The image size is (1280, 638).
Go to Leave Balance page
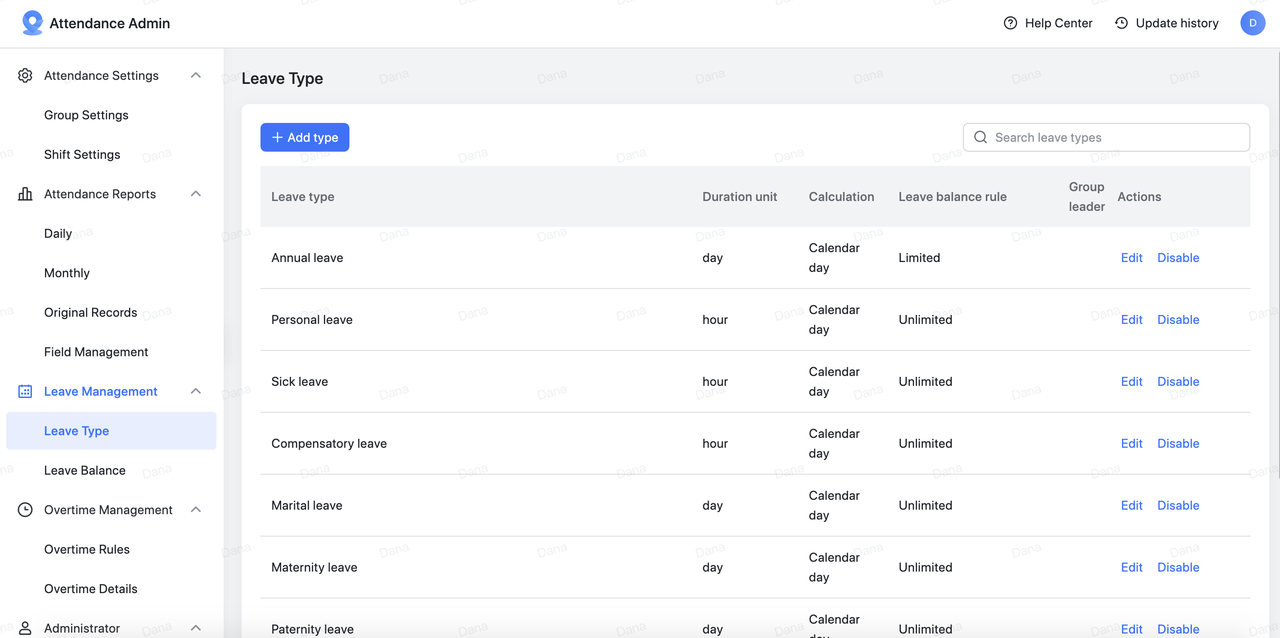[85, 471]
